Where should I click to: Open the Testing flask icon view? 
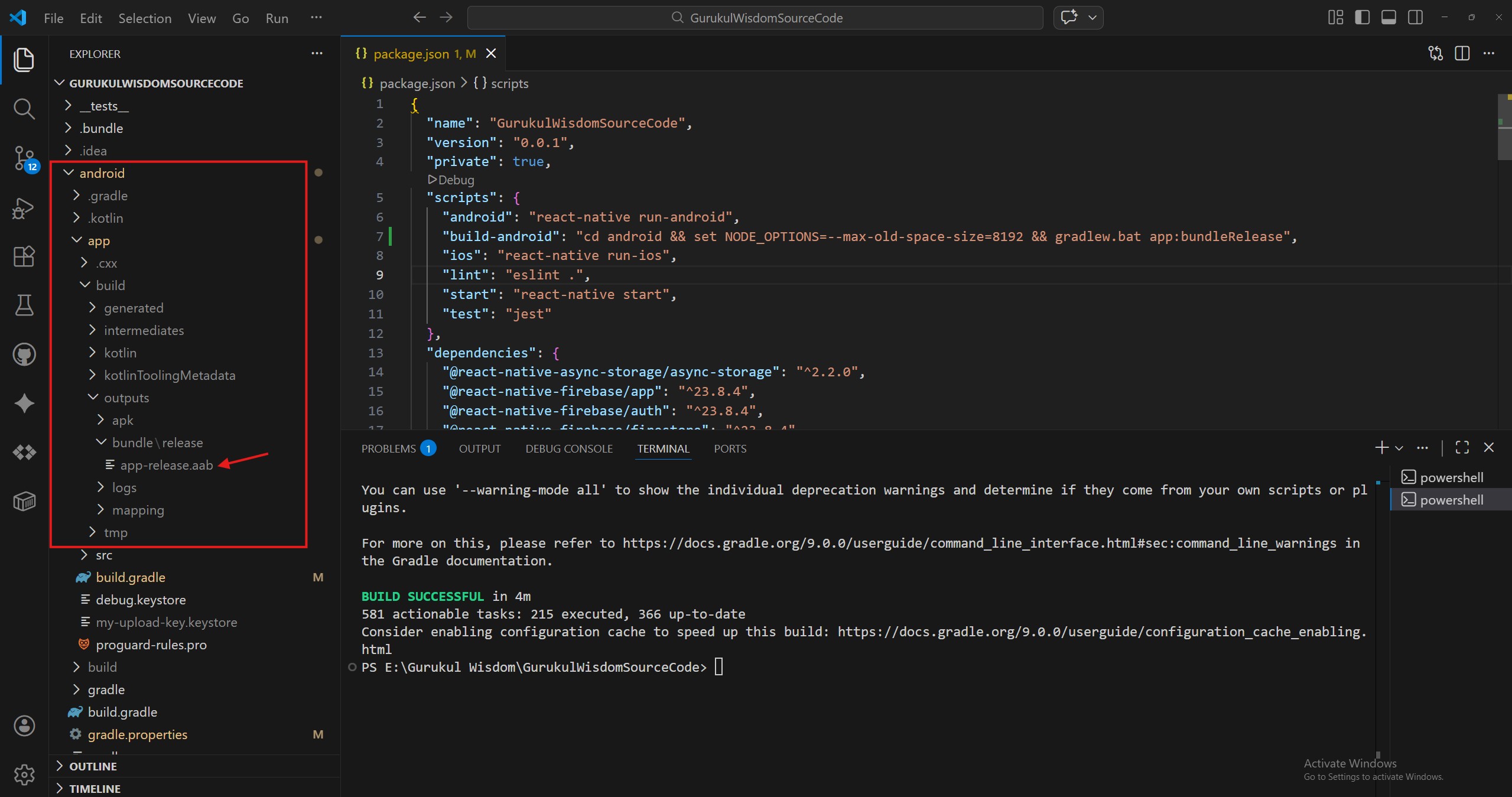pos(24,305)
